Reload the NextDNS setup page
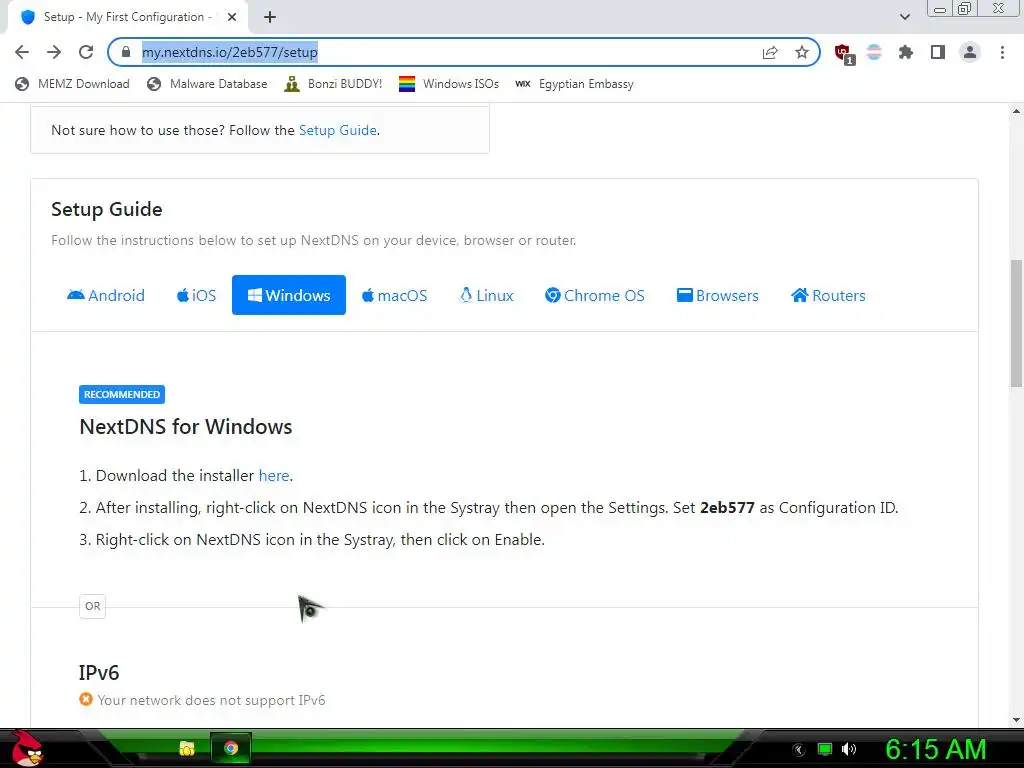The width and height of the screenshot is (1024, 768). (x=86, y=52)
